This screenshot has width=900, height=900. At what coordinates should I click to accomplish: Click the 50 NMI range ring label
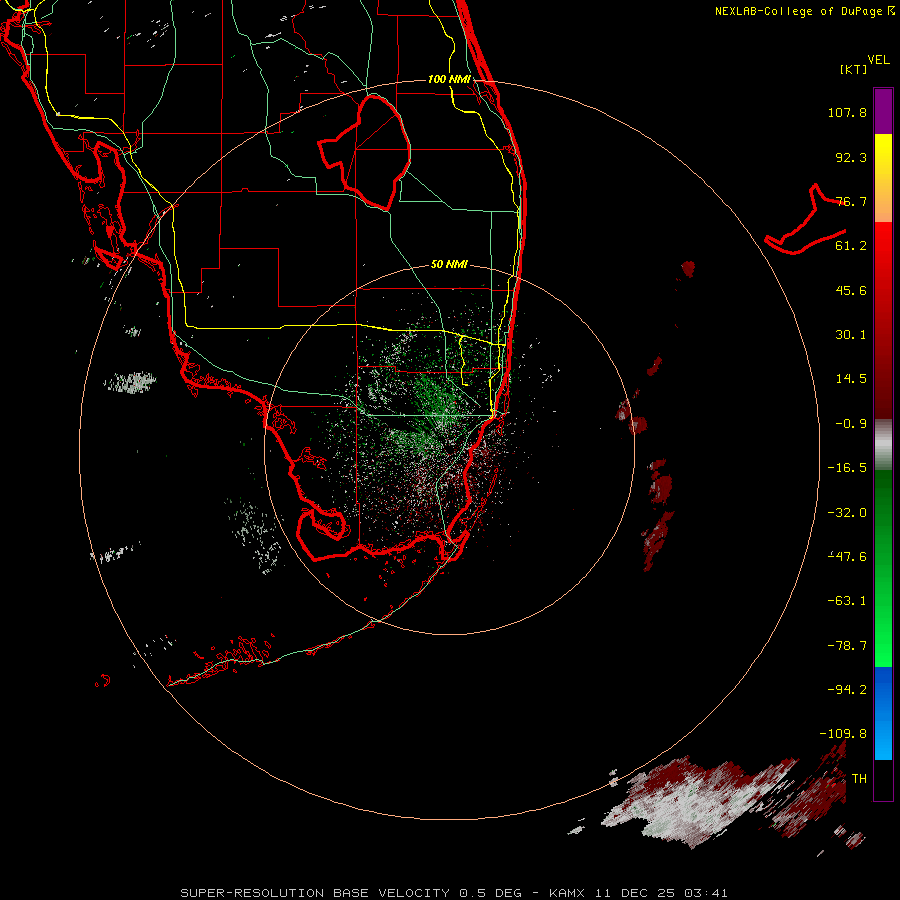(x=449, y=265)
